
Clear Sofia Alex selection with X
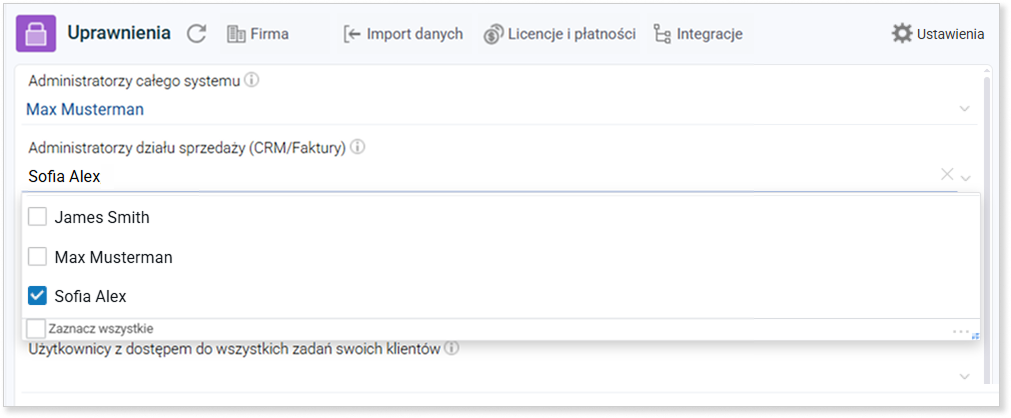947,174
